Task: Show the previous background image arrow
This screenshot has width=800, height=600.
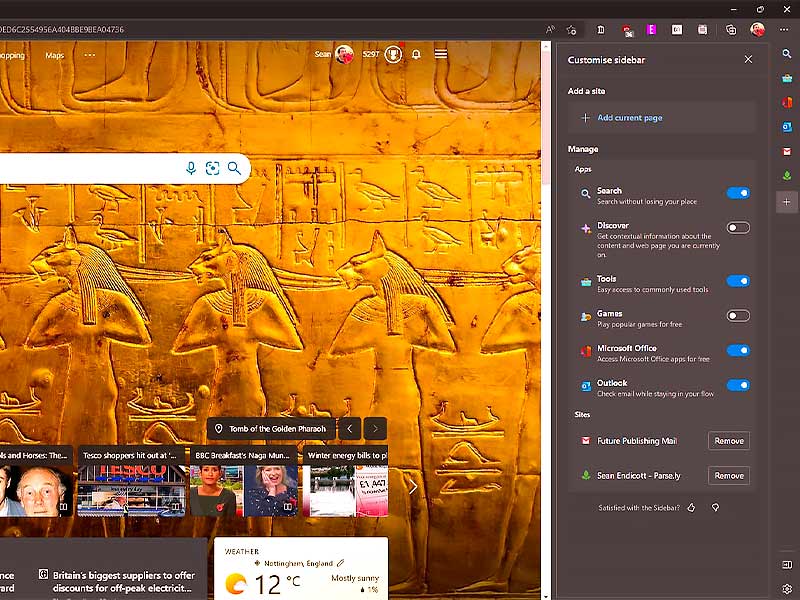Action: point(349,429)
